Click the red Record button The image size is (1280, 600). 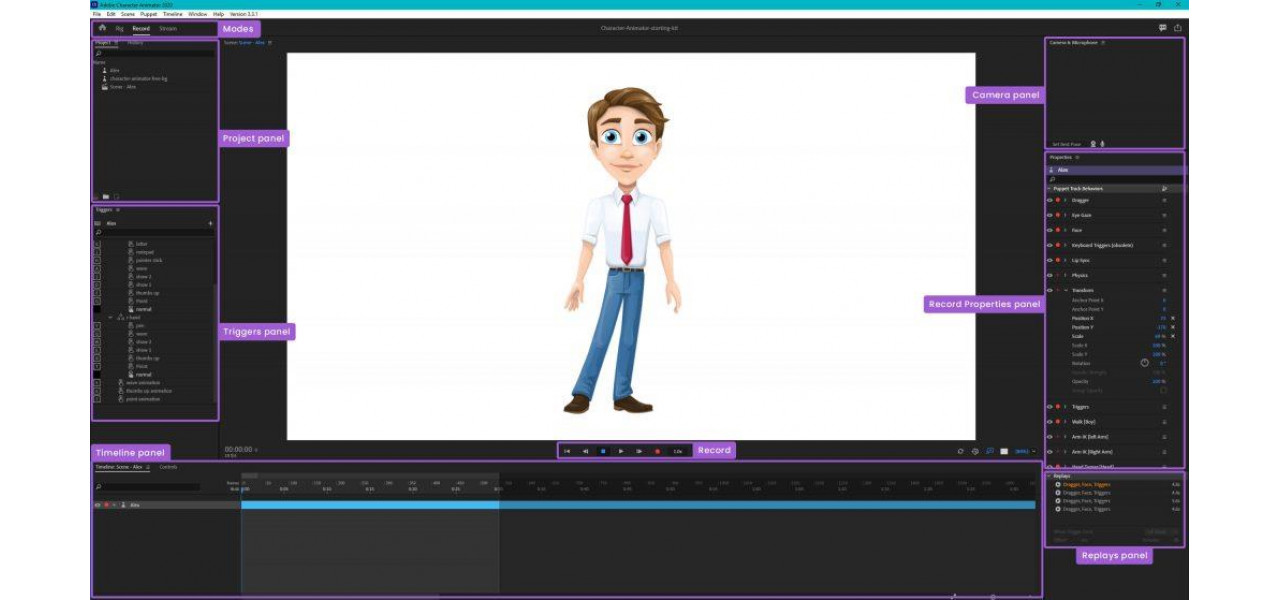click(657, 451)
